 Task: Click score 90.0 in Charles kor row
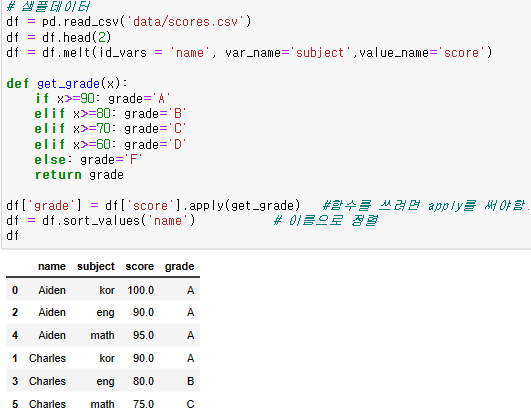143,358
